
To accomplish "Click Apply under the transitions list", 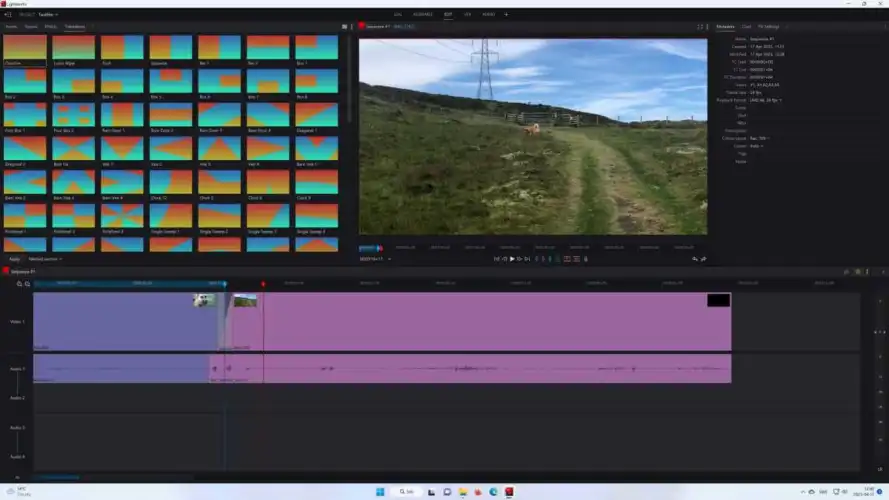I will coord(15,259).
